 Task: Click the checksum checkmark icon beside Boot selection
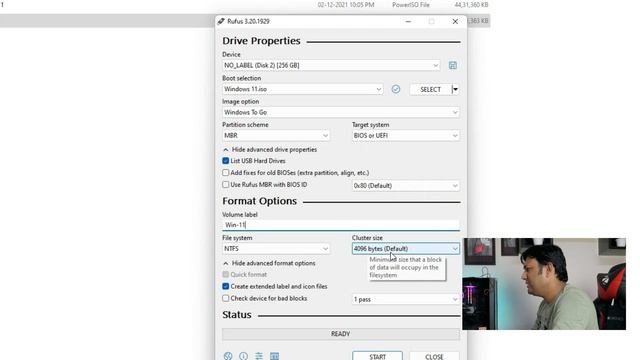[396, 89]
